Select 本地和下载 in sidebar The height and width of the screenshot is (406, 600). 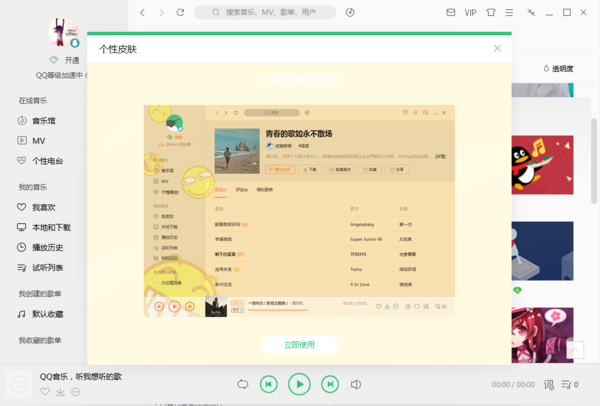[x=50, y=227]
